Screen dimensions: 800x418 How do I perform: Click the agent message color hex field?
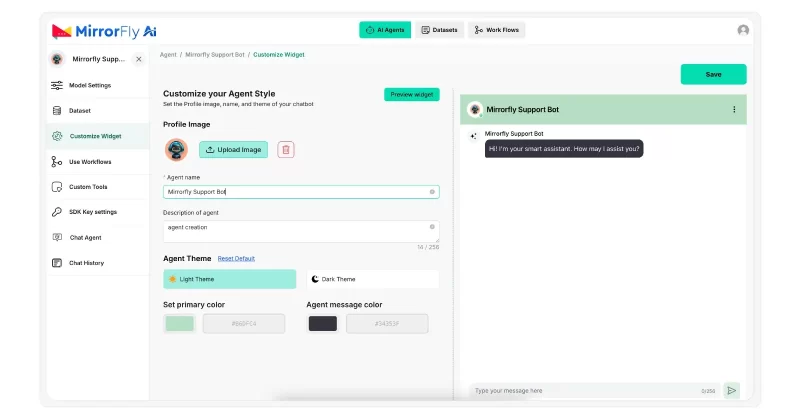(x=387, y=324)
